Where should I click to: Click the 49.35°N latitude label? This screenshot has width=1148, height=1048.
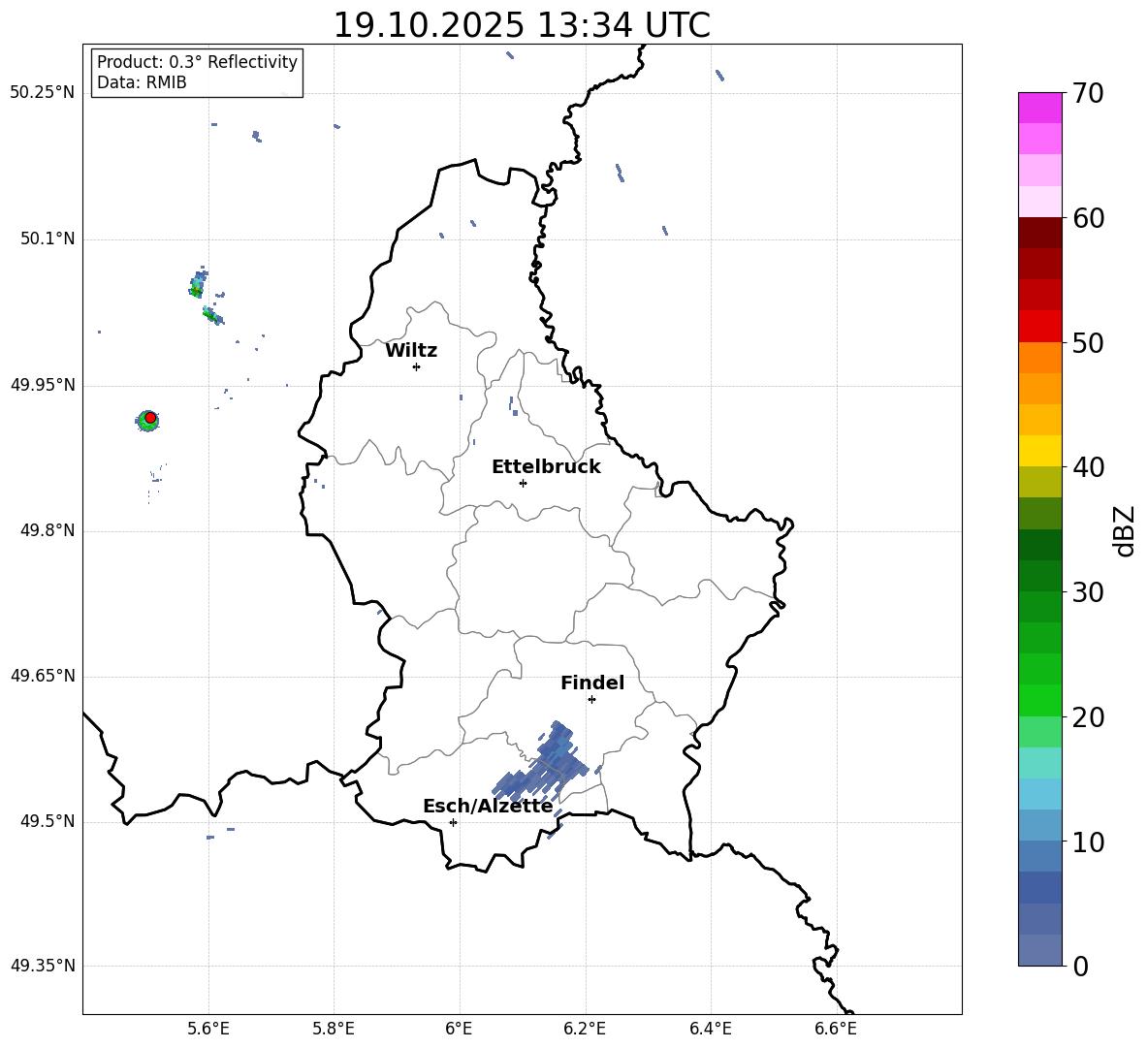43,966
